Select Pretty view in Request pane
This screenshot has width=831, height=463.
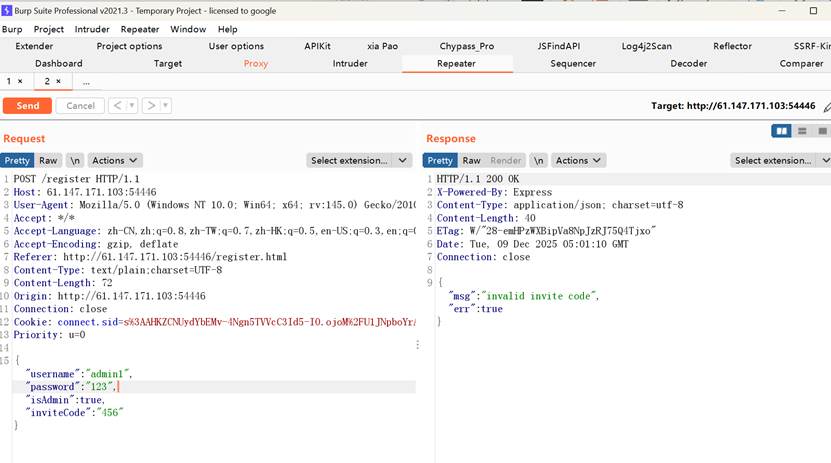(17, 160)
